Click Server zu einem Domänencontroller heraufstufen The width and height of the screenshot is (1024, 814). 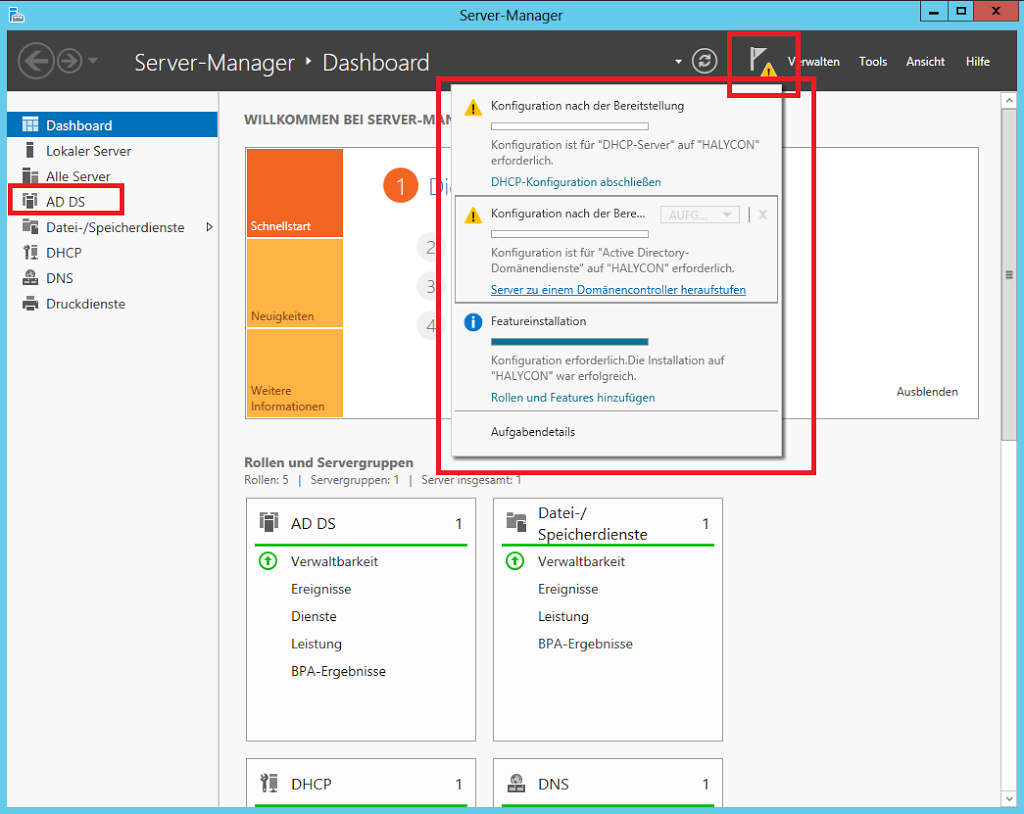coord(618,290)
